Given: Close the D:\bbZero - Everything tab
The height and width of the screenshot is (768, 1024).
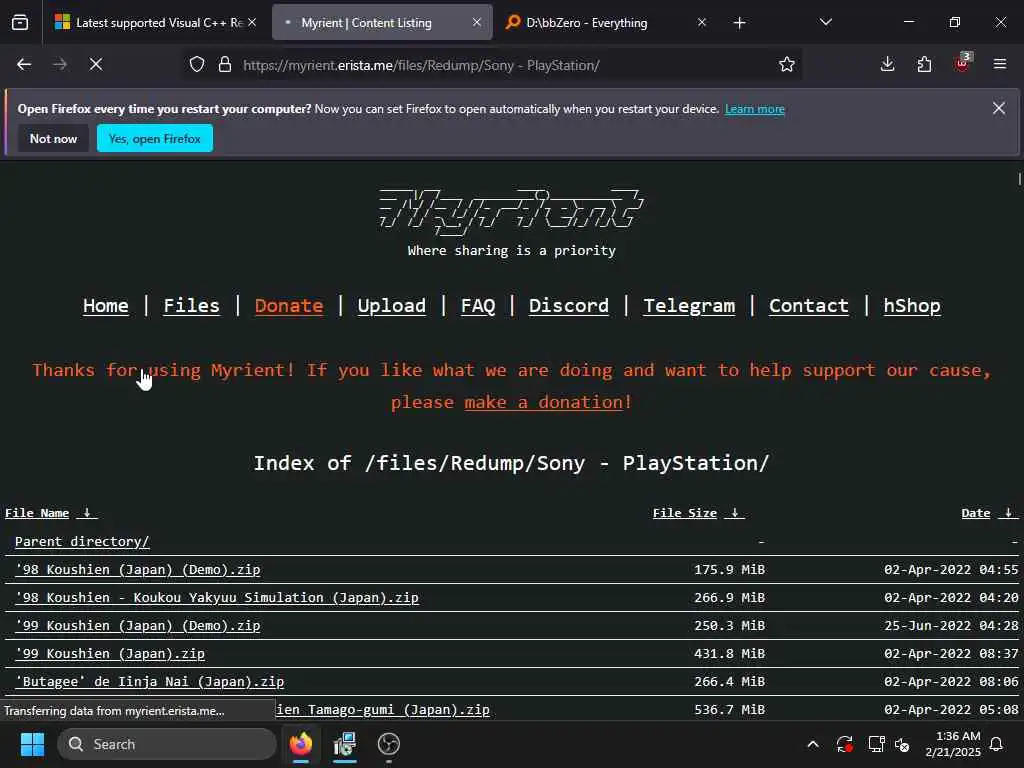Looking at the screenshot, I should click(x=701, y=22).
